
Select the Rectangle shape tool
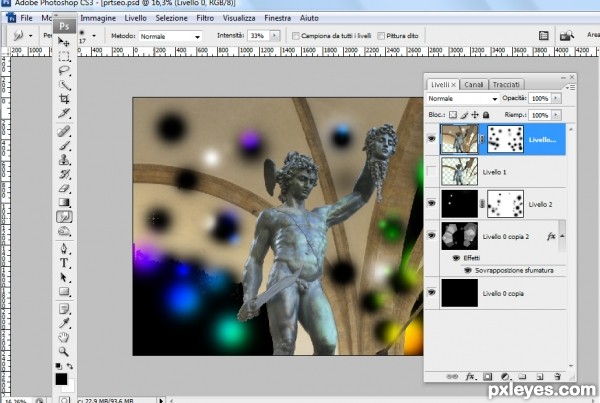[x=64, y=292]
